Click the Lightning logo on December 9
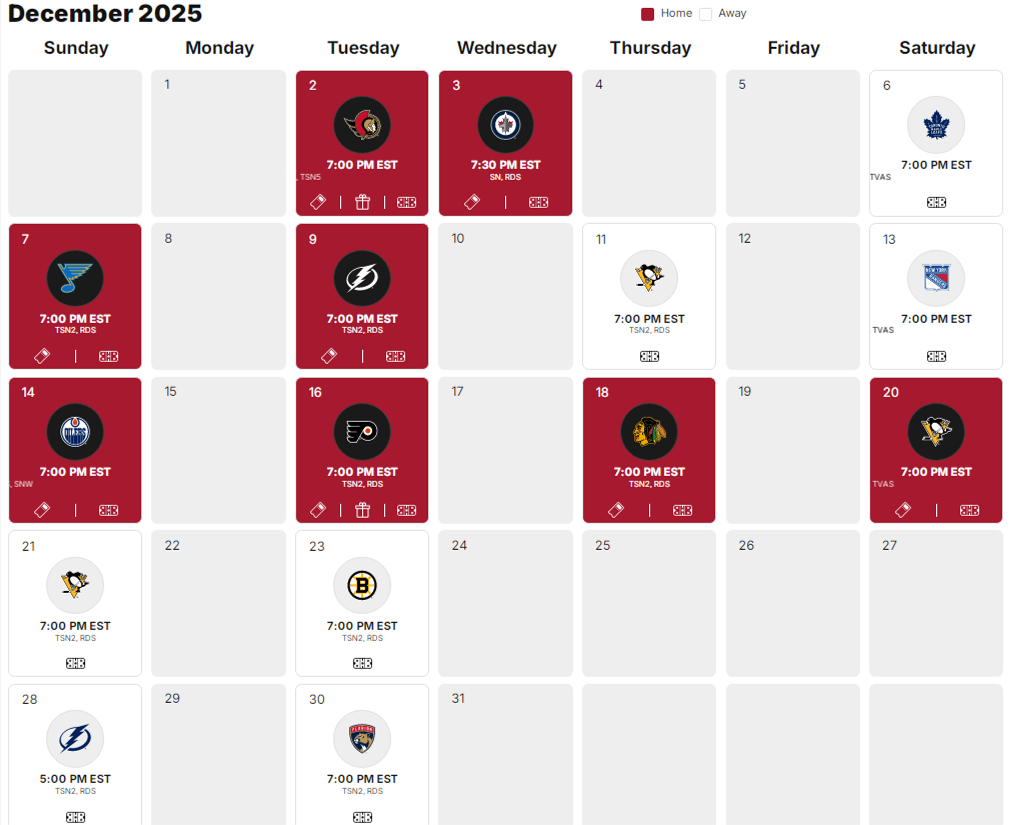This screenshot has height=825, width=1019. pyautogui.click(x=362, y=278)
